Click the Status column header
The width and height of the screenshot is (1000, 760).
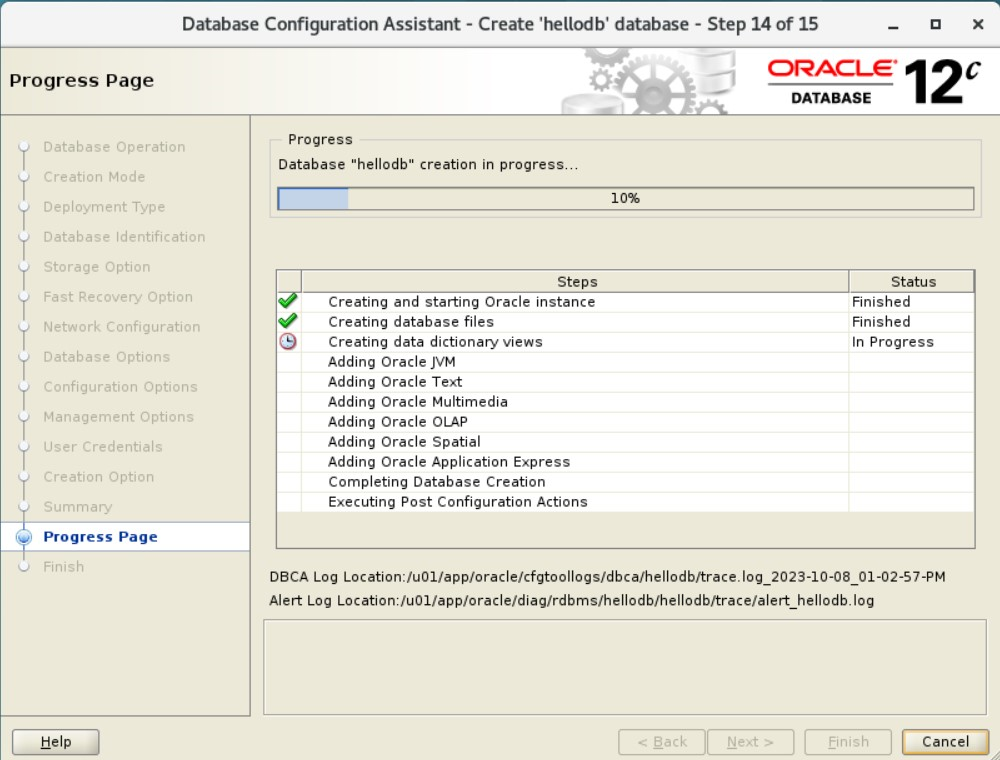(912, 282)
